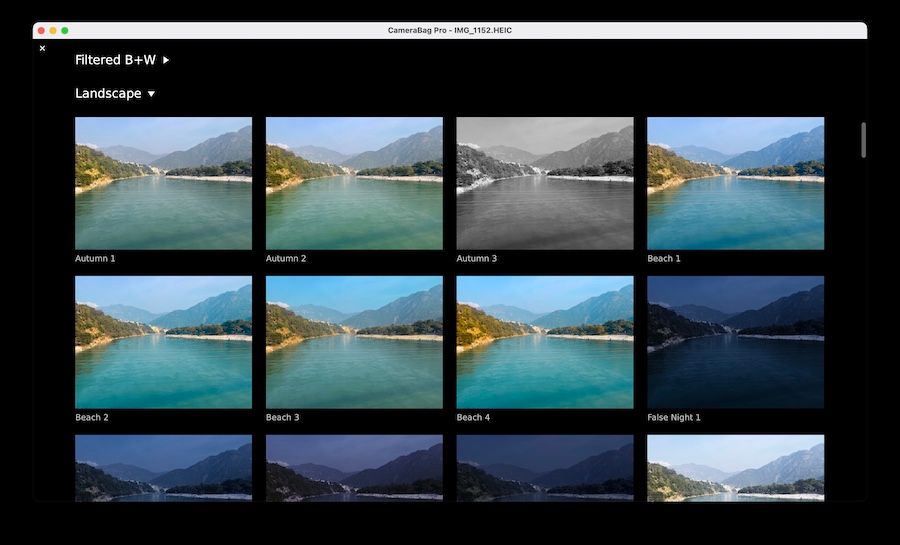
Task: Pick the Beach 1 filter preview
Action: coord(735,183)
